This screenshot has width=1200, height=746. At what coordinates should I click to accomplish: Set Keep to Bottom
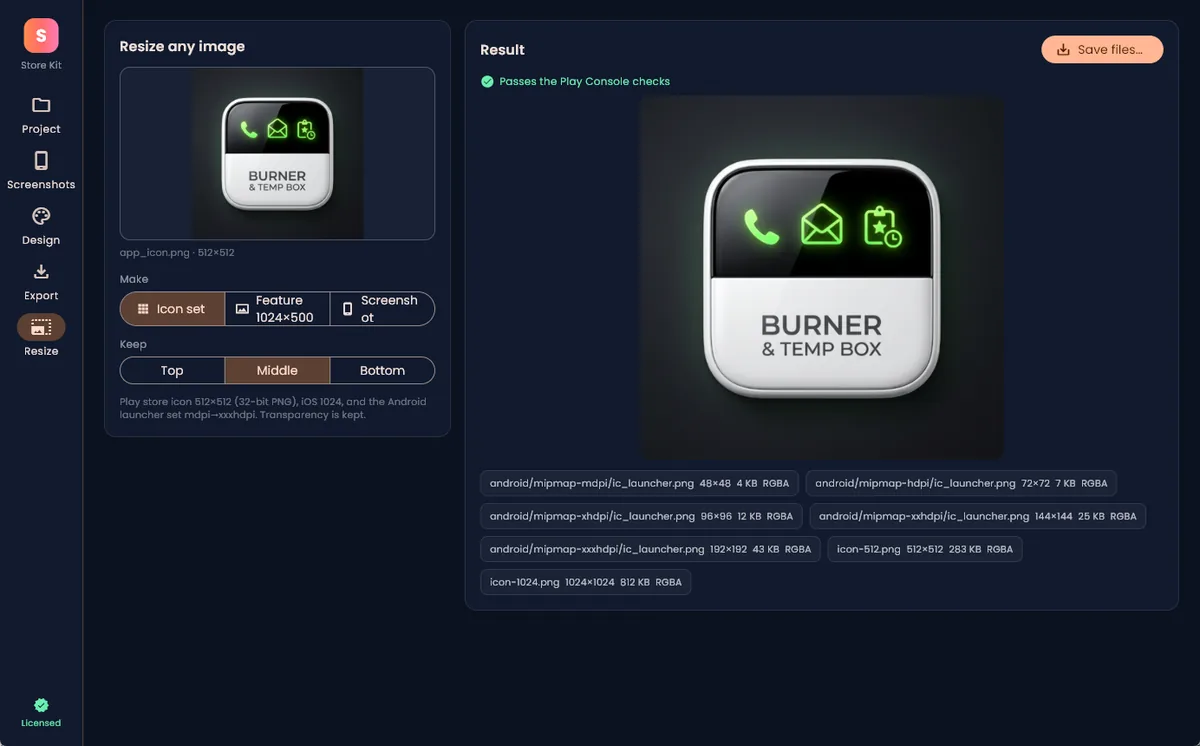coord(382,370)
